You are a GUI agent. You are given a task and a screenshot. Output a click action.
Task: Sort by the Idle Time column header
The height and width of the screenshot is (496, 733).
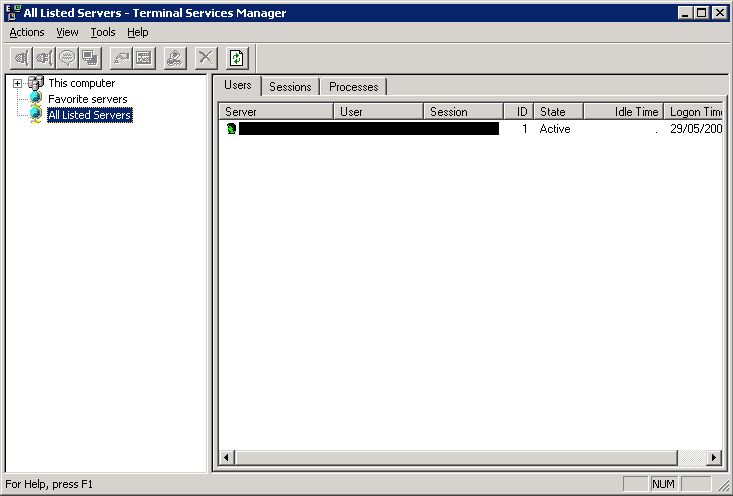coord(624,112)
